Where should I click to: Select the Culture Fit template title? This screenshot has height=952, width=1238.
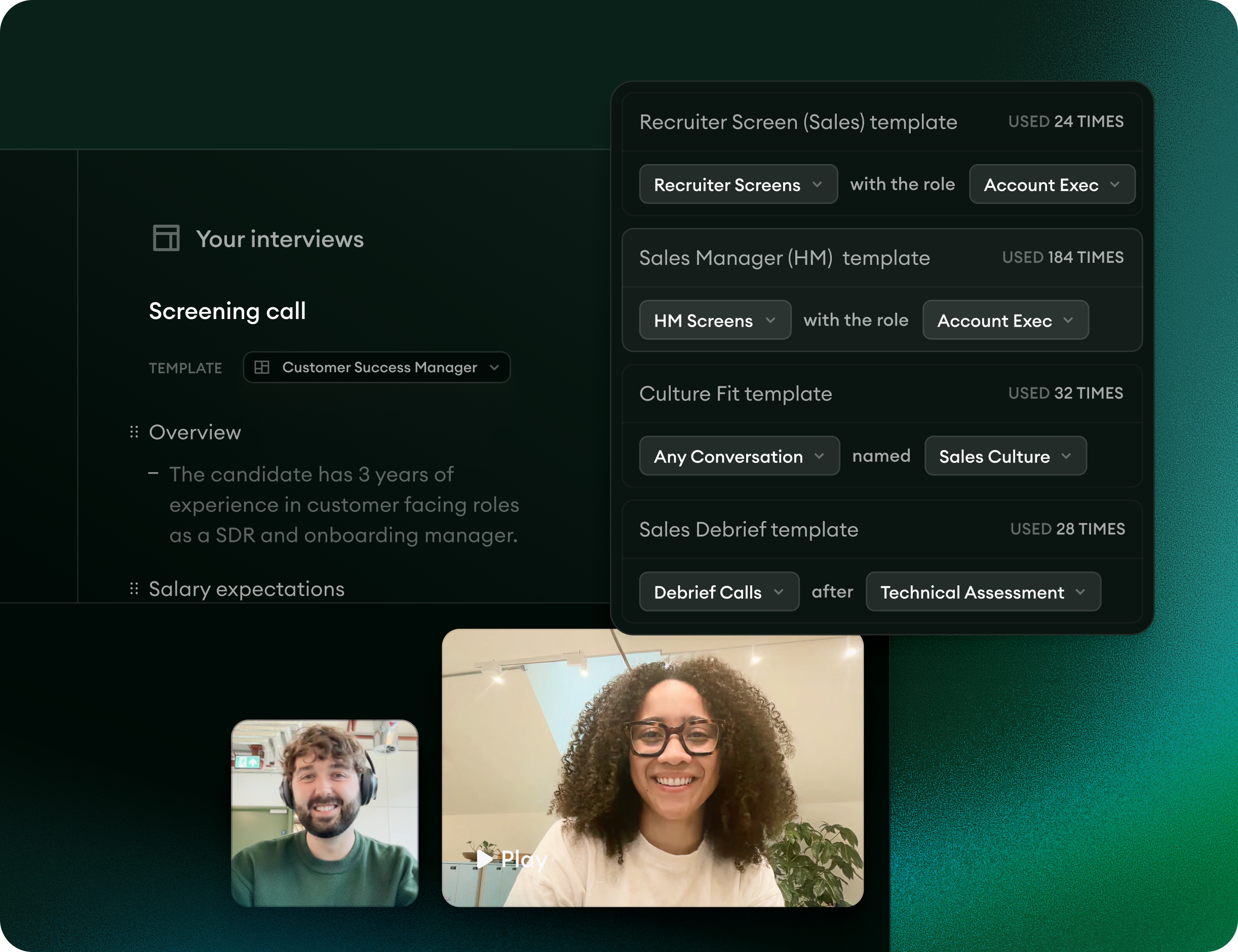point(736,393)
